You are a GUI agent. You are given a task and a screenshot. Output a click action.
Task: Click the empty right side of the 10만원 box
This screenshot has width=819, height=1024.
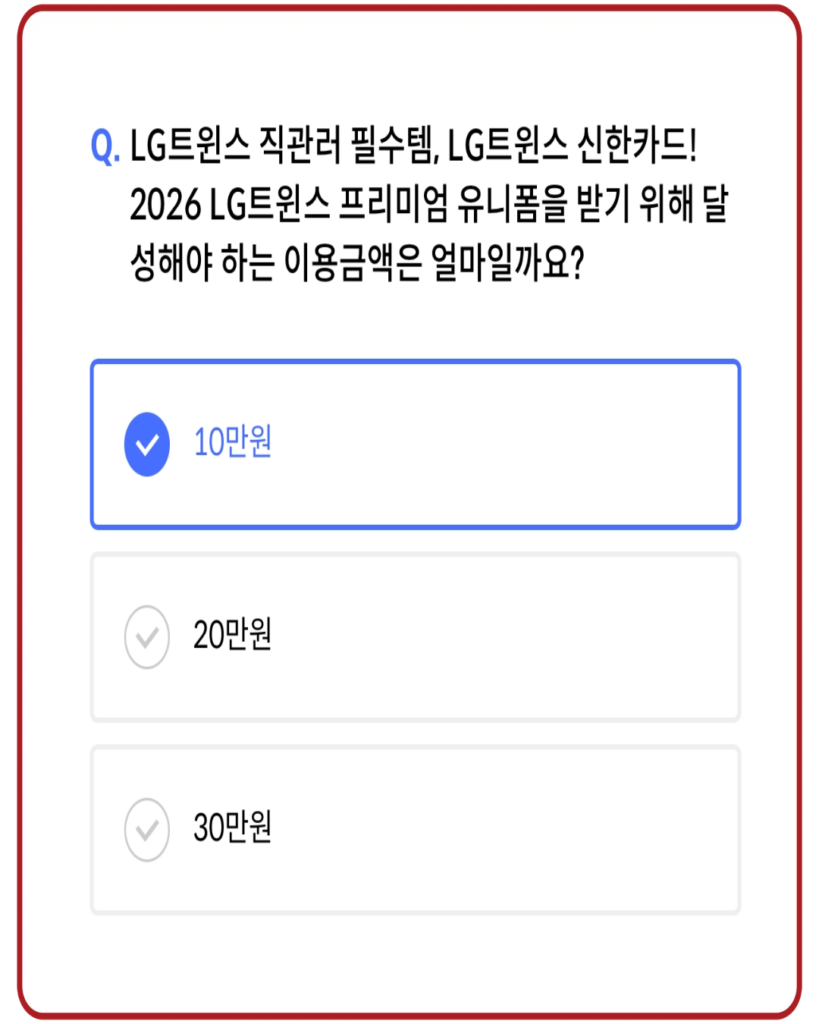click(600, 444)
